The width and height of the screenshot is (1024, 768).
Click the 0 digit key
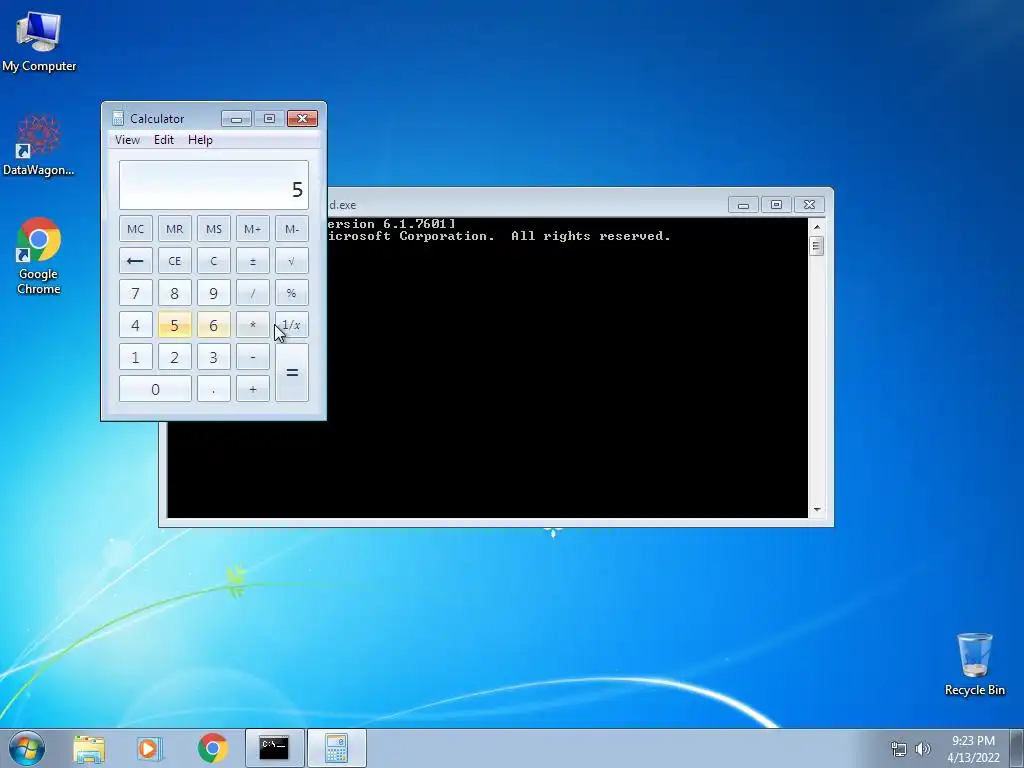(155, 389)
